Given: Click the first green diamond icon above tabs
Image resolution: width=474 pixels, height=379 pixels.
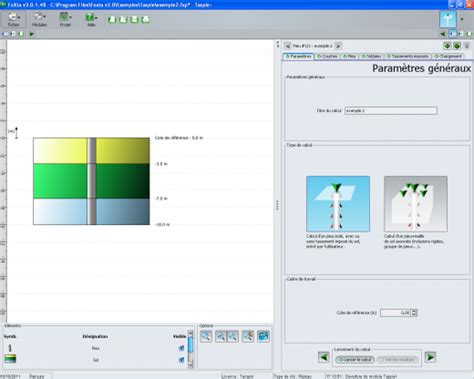Looking at the screenshot, I should (x=447, y=46).
